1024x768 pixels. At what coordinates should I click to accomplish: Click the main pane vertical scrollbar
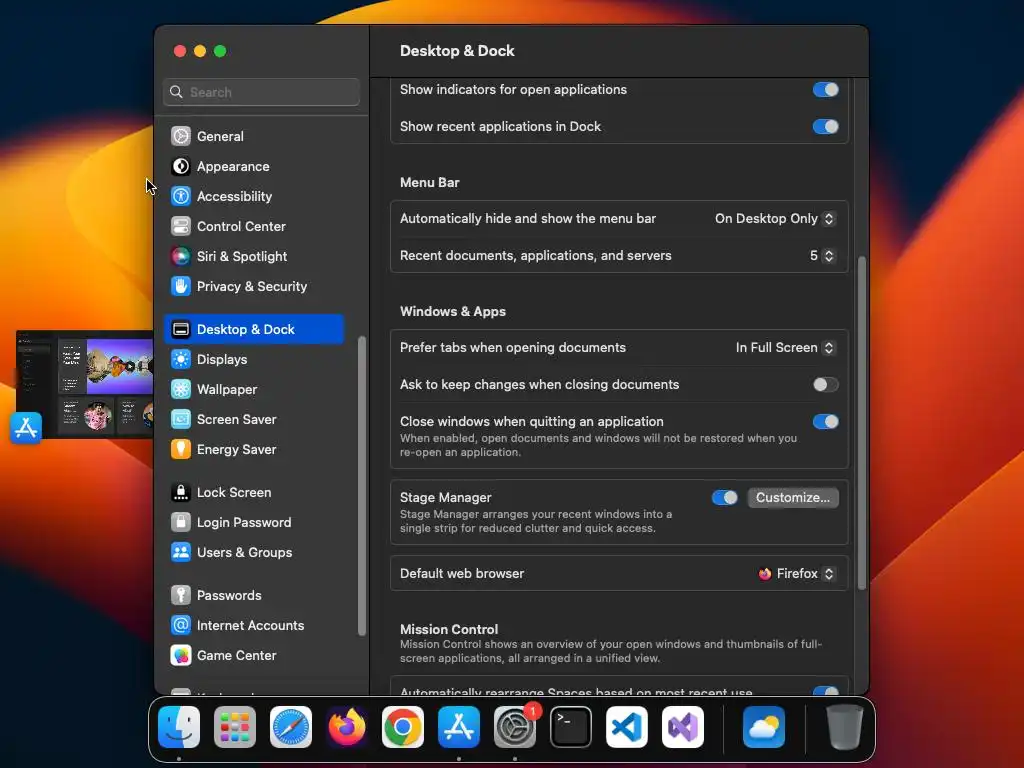pos(861,423)
